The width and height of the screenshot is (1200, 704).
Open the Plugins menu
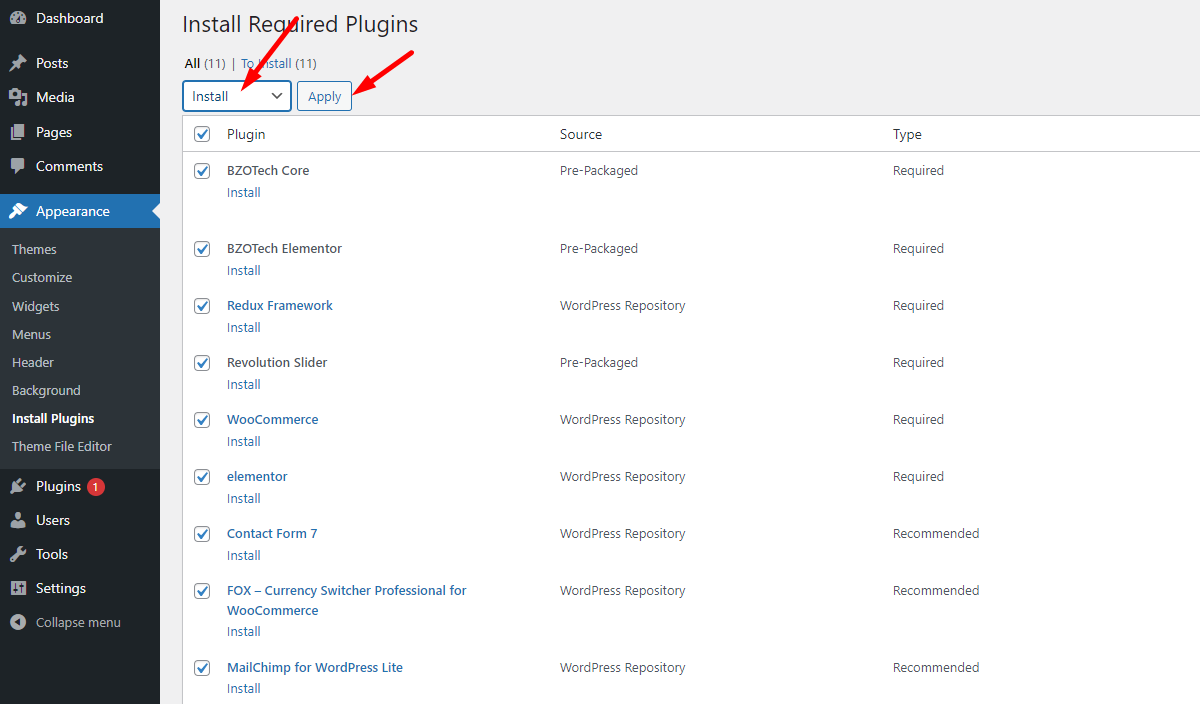pos(80,486)
